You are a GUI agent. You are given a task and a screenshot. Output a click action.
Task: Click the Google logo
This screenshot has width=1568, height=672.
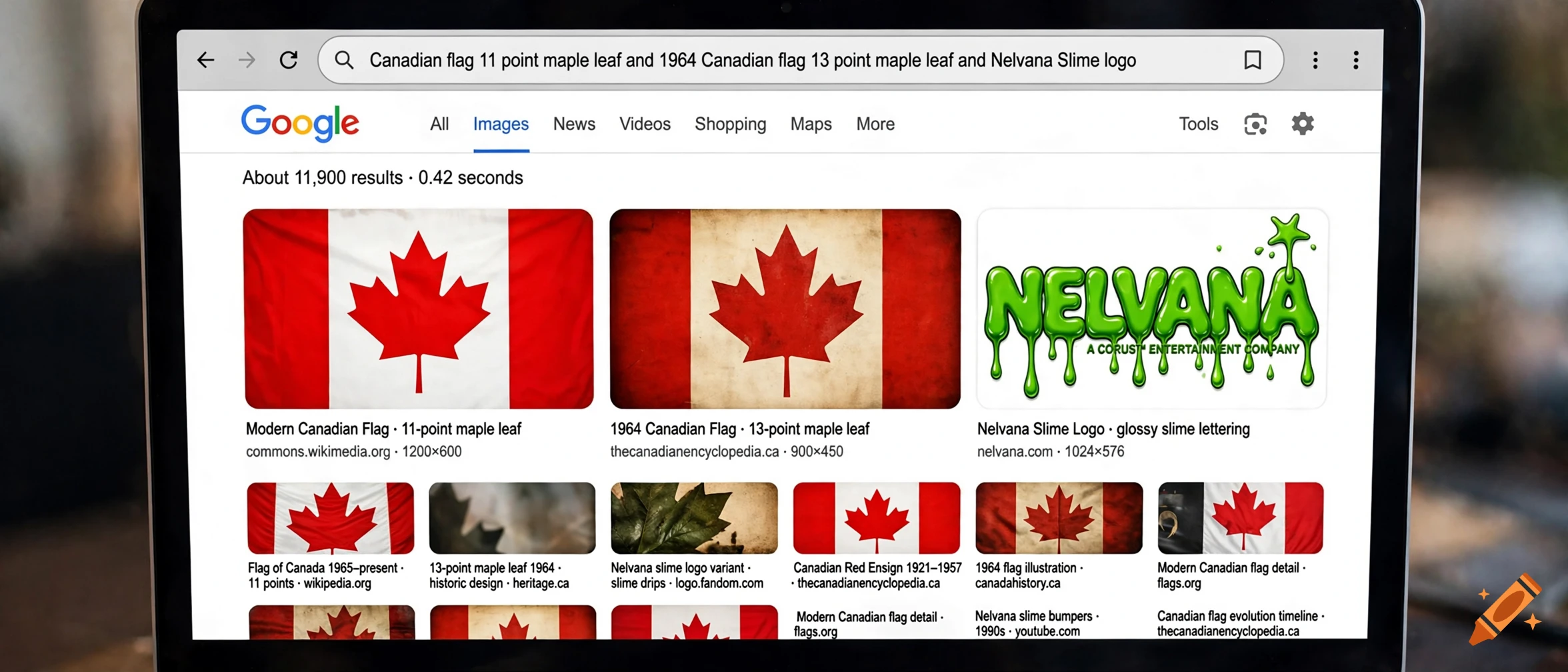point(300,123)
